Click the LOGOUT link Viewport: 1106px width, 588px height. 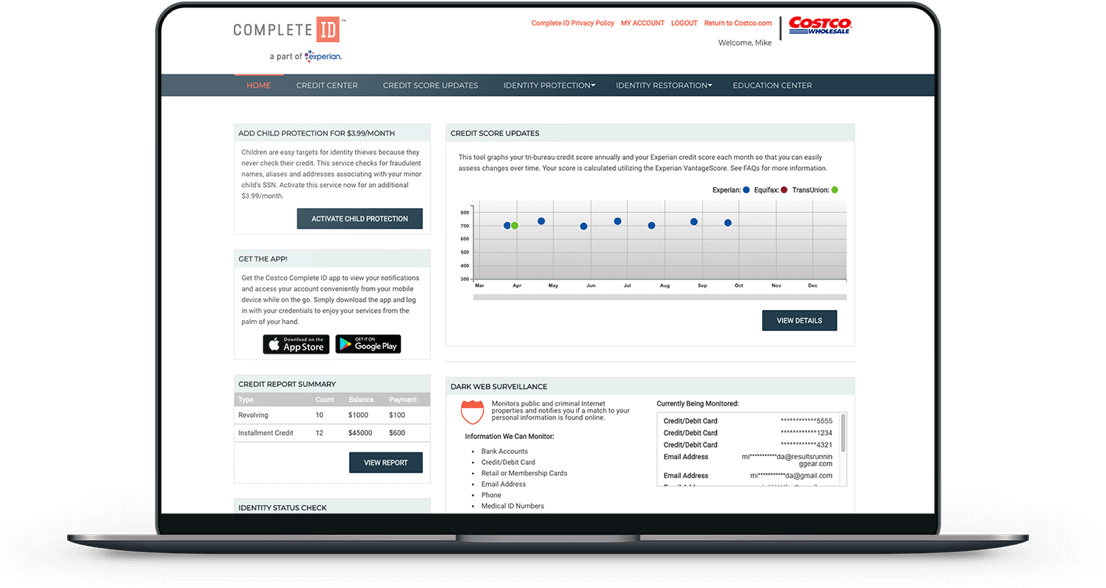(684, 22)
